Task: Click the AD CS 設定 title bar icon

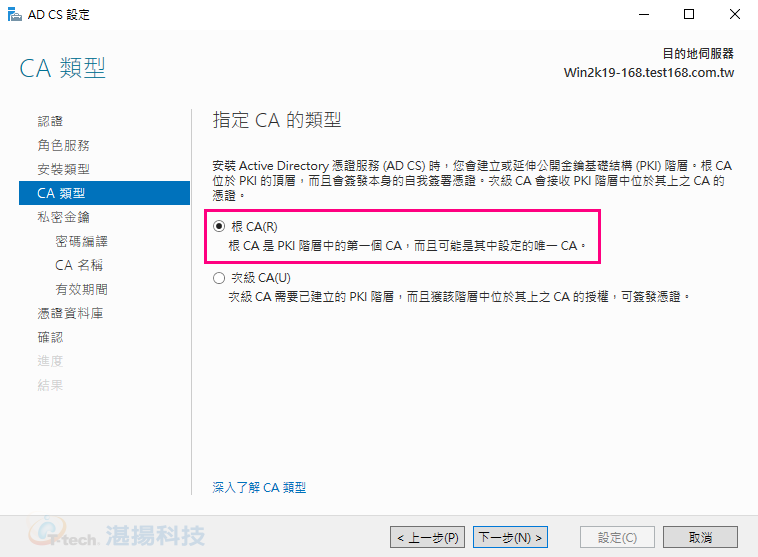Action: pyautogui.click(x=15, y=15)
